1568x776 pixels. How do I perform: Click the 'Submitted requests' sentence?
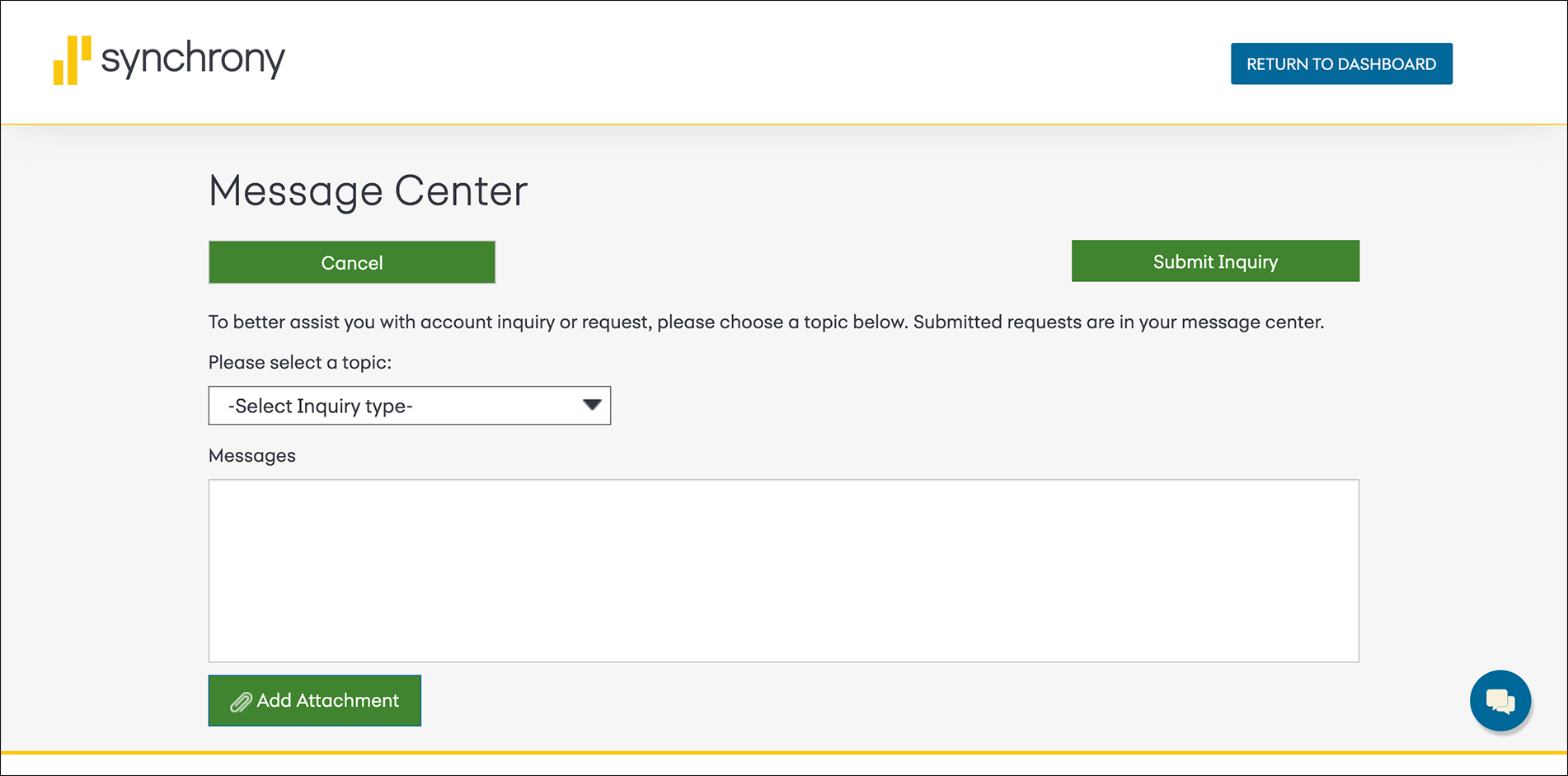point(1118,322)
